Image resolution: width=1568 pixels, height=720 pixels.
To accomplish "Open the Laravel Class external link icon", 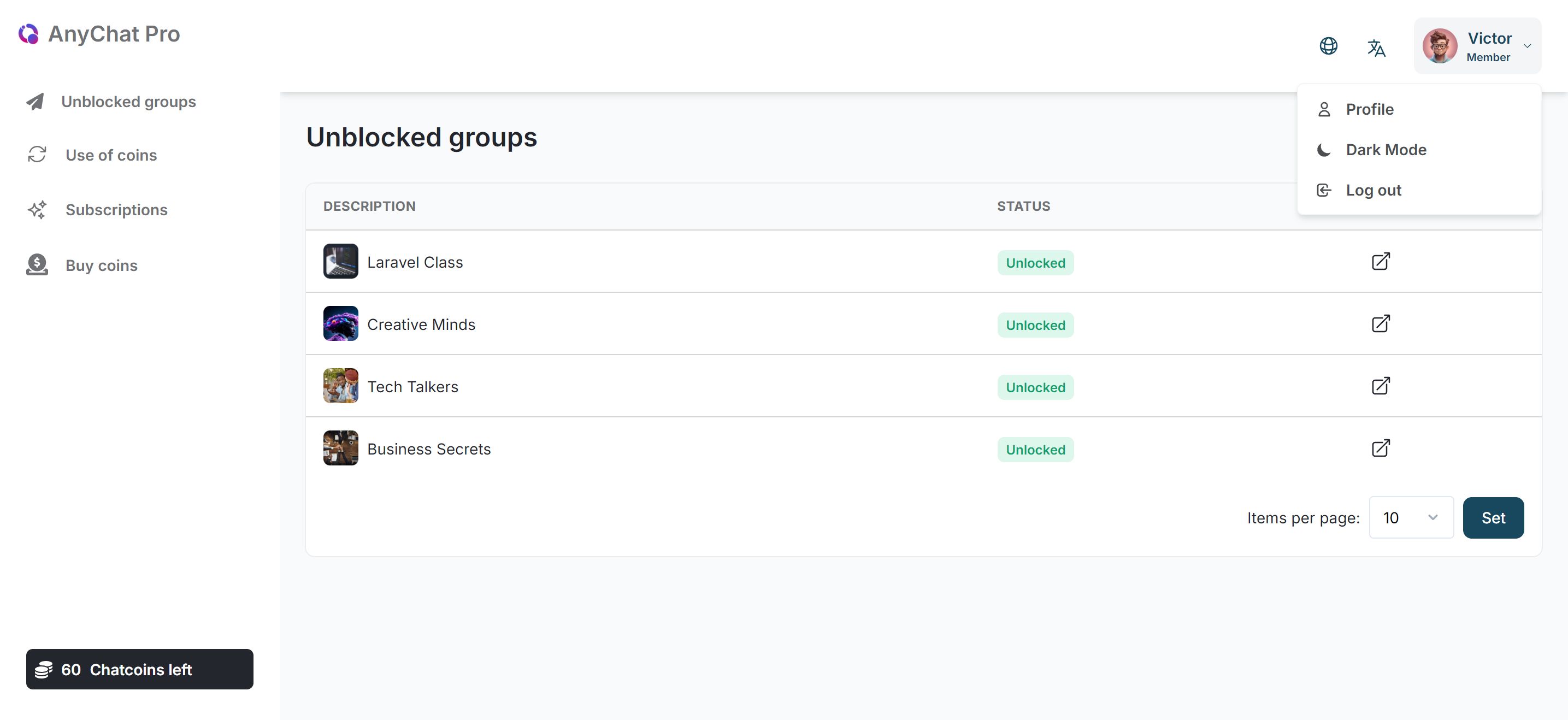I will click(1380, 262).
